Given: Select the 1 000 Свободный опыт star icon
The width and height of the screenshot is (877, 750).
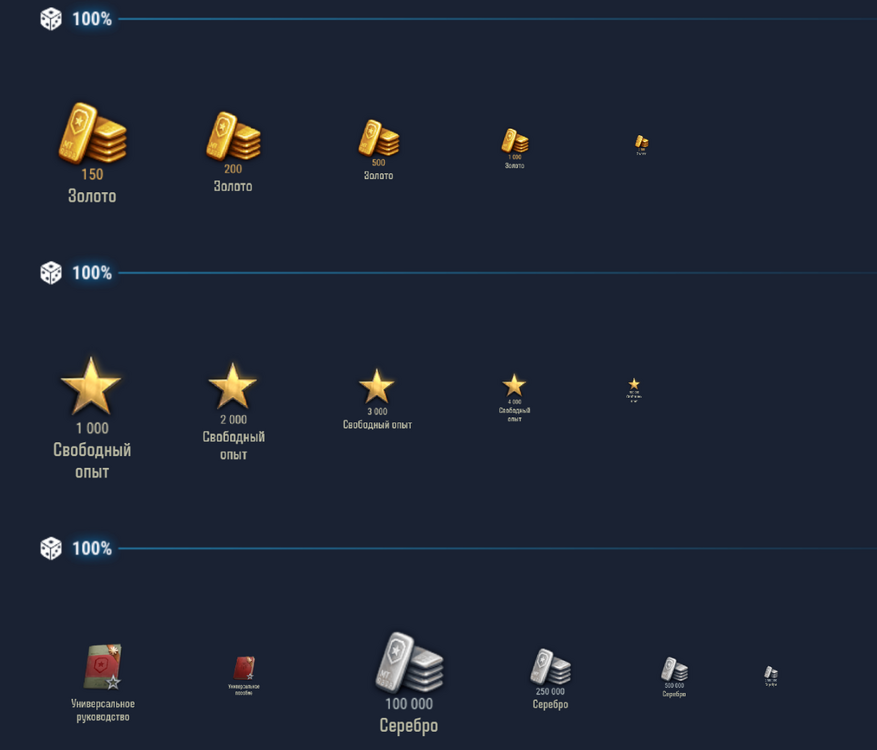Looking at the screenshot, I should click(x=92, y=385).
